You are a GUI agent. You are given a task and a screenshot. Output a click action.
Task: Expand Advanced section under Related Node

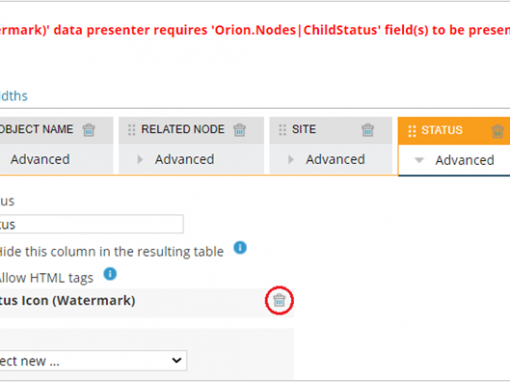point(140,160)
